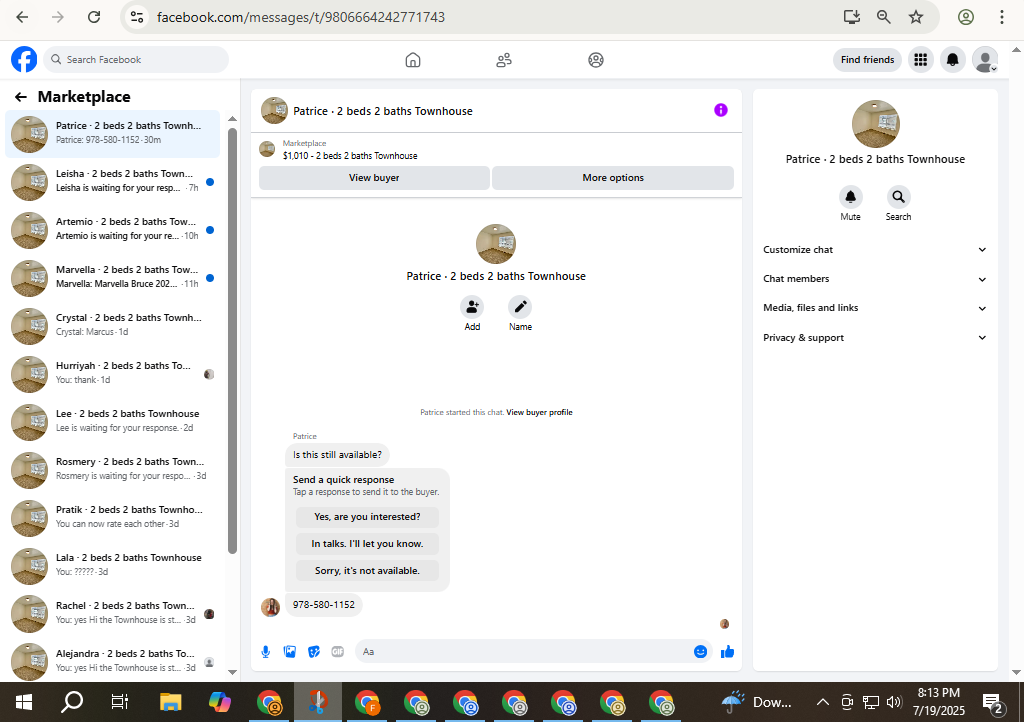Open the Hurriyah conversation
The height and width of the screenshot is (722, 1024).
(112, 374)
